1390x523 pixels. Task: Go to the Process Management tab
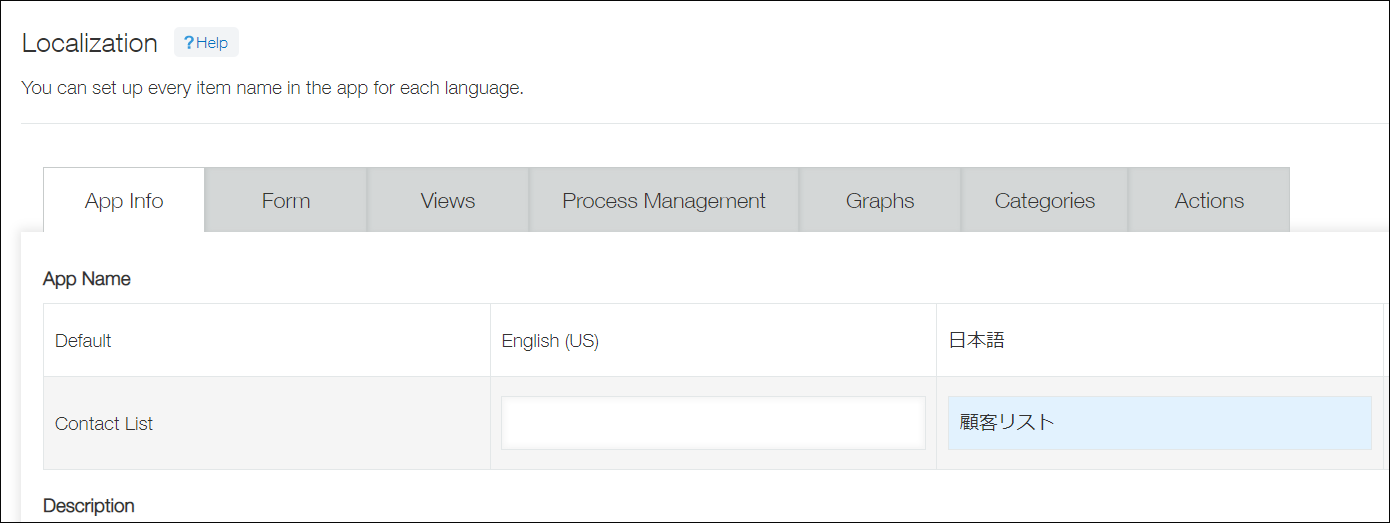664,201
